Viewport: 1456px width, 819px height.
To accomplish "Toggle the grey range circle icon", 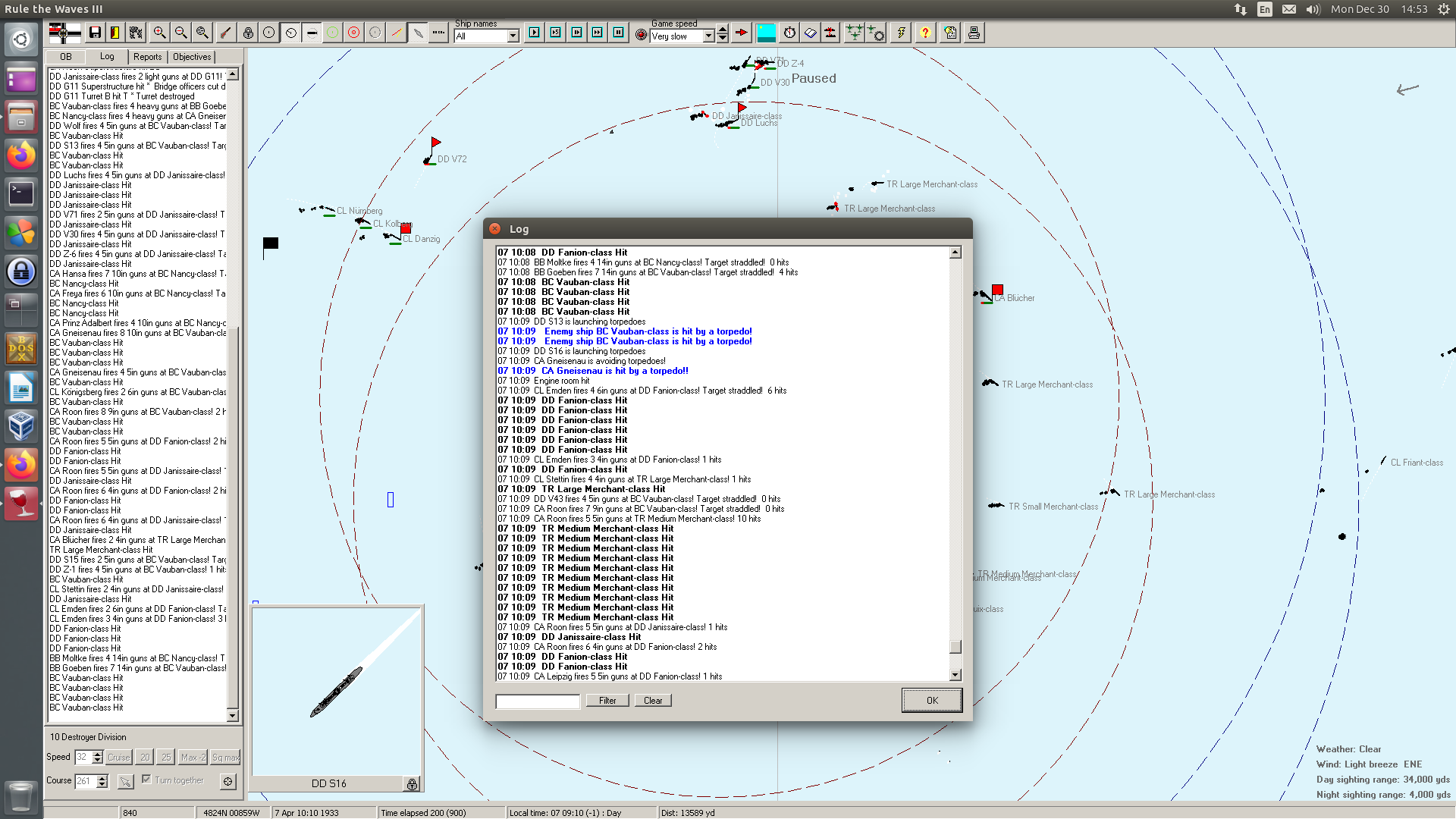I will coord(375,33).
